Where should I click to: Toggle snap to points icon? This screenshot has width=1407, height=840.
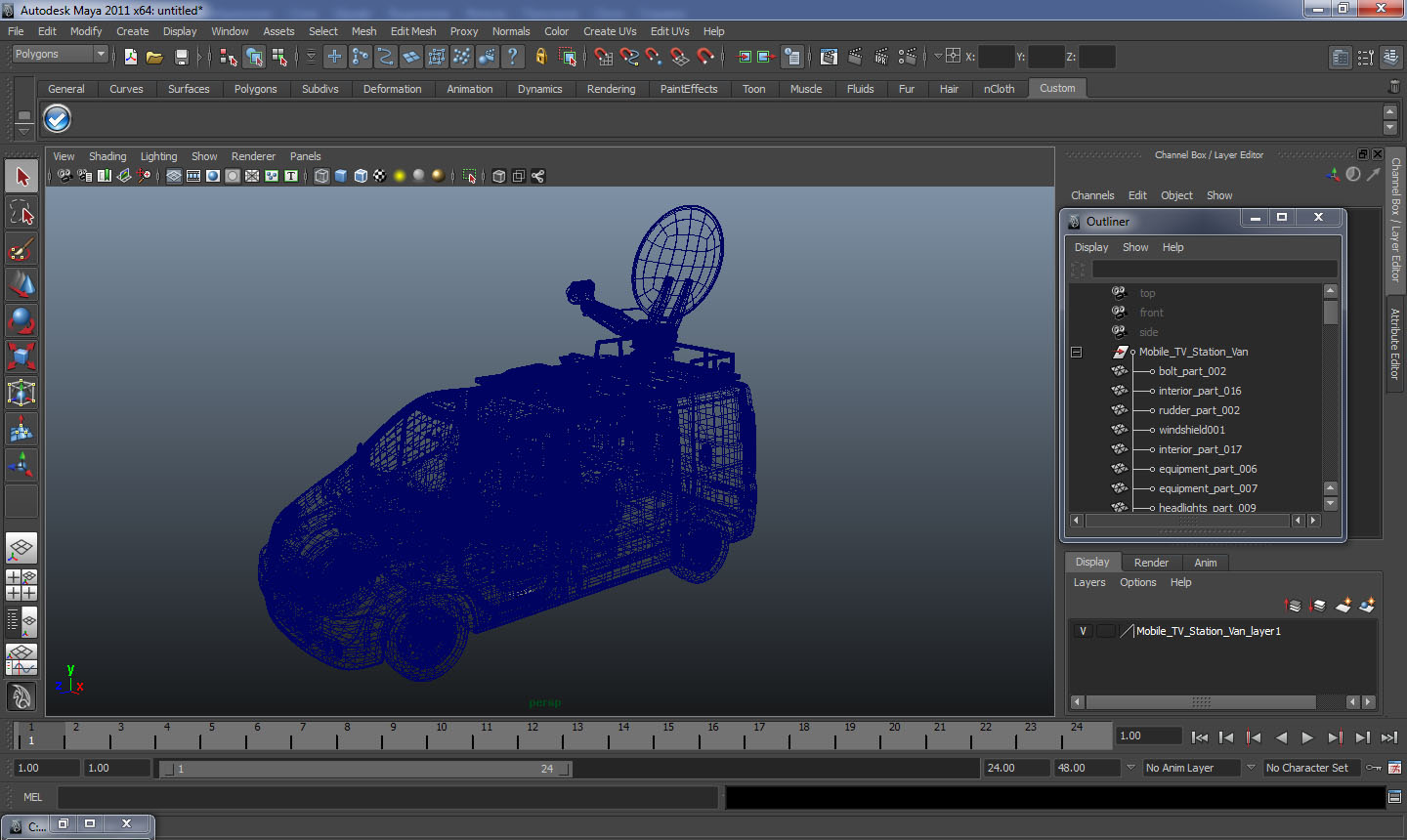pyautogui.click(x=654, y=57)
